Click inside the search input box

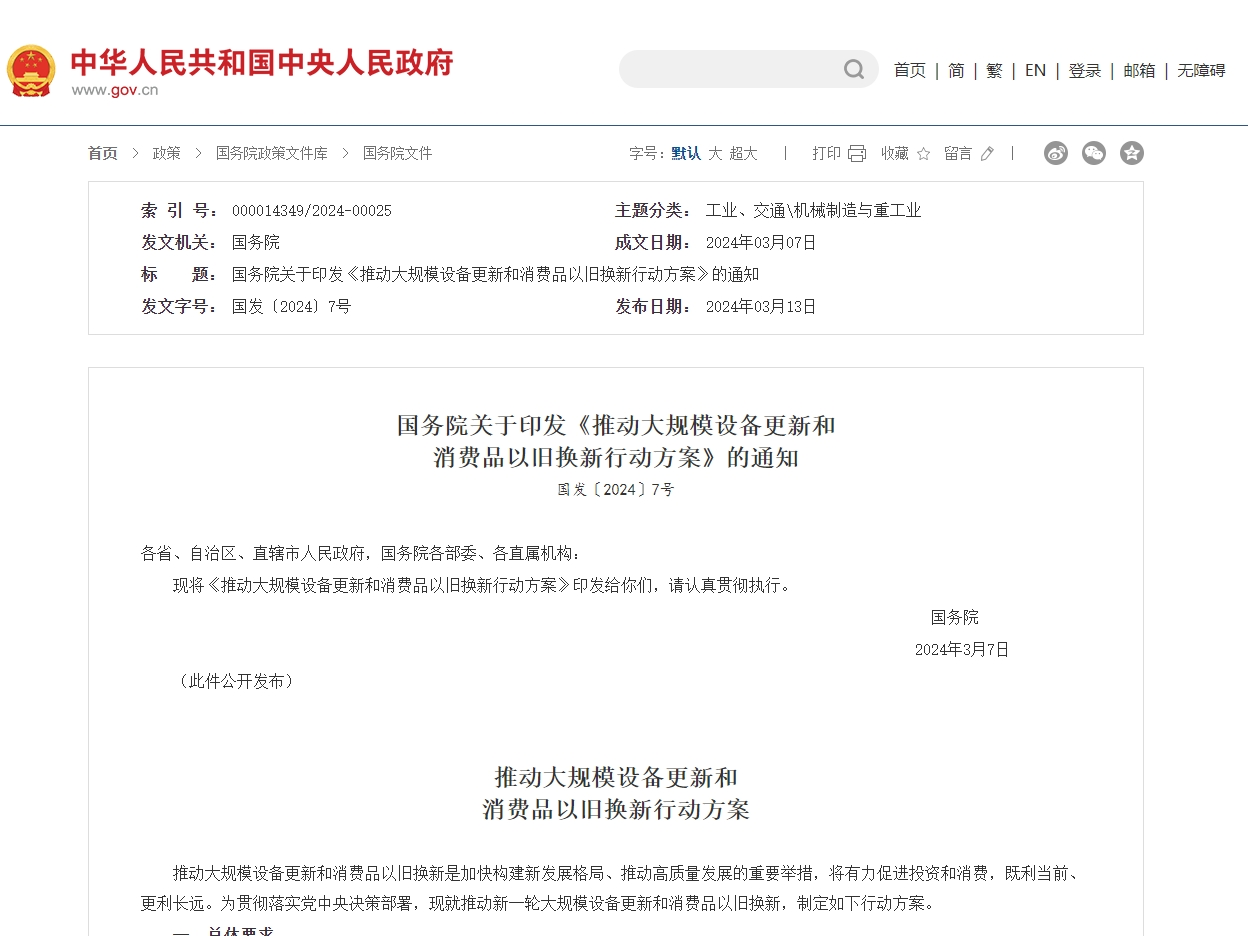point(740,69)
